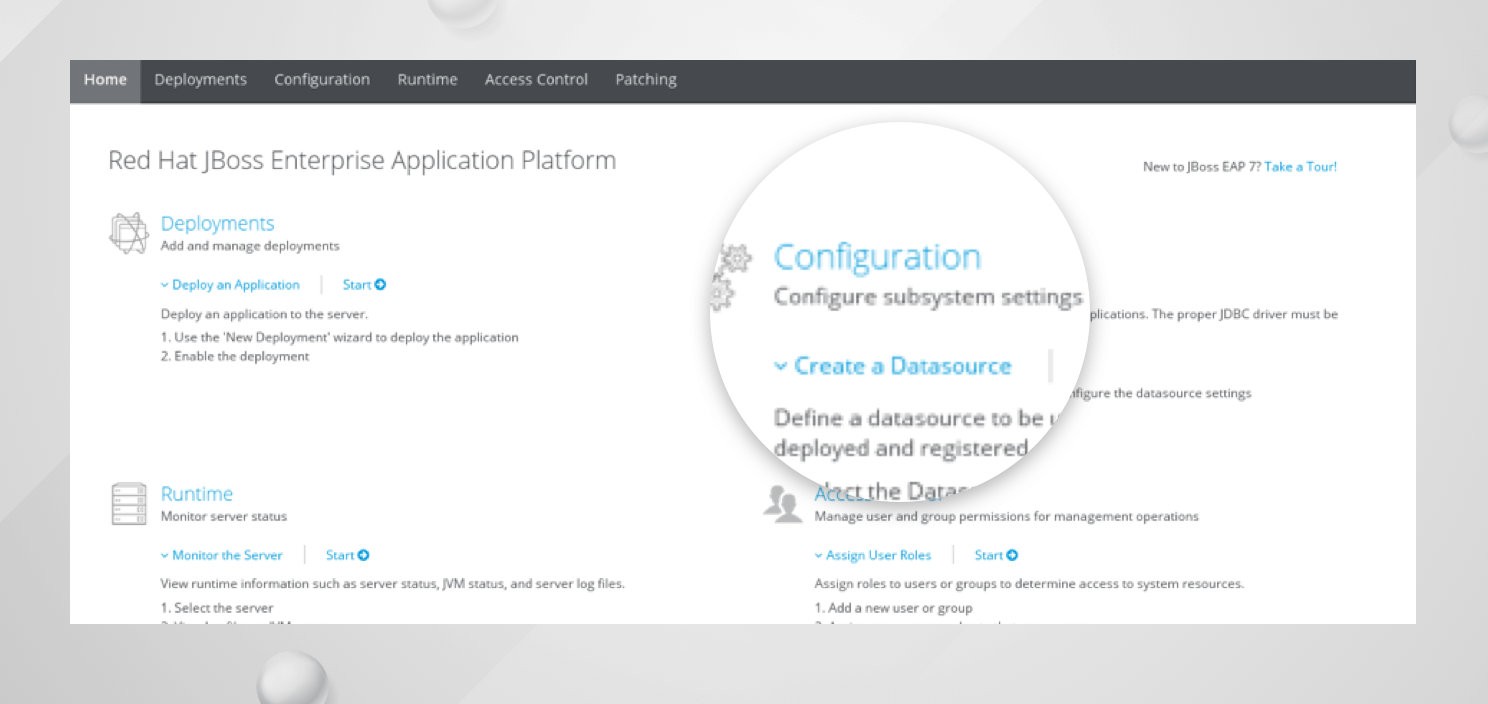Open the Configuration tab in navigation bar
Screen dimensions: 1488x704
(322, 80)
